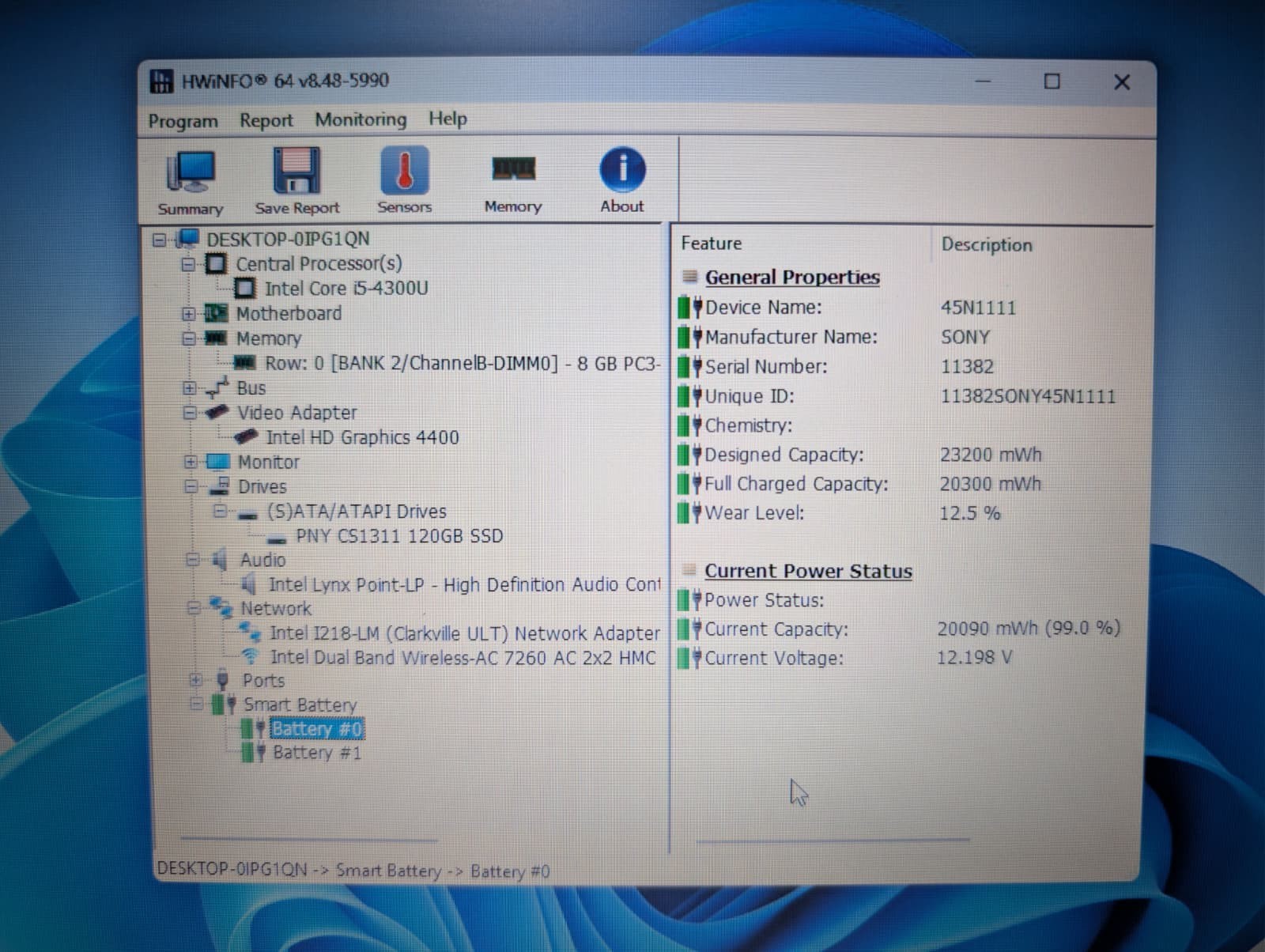1265x952 pixels.
Task: Click the details pane horizontal scrollbar
Action: (833, 840)
